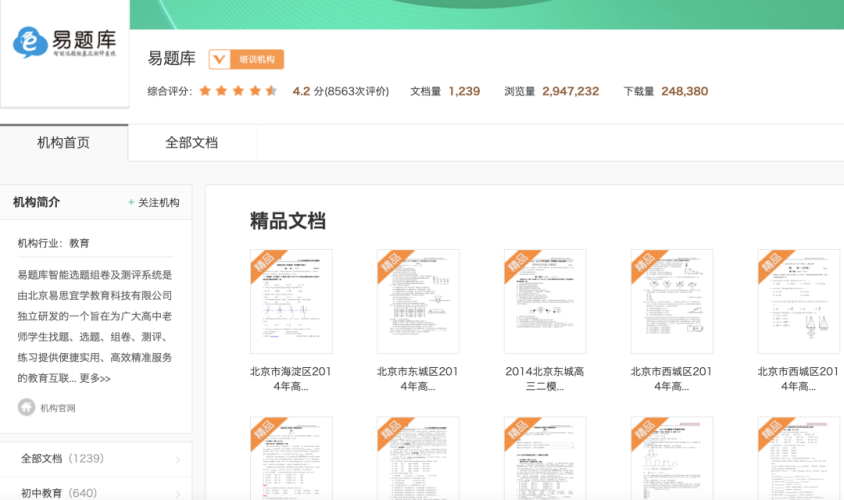Screen dimensions: 844x500
Task: Click the plus icon to follow 关注机构
Action: (131, 203)
